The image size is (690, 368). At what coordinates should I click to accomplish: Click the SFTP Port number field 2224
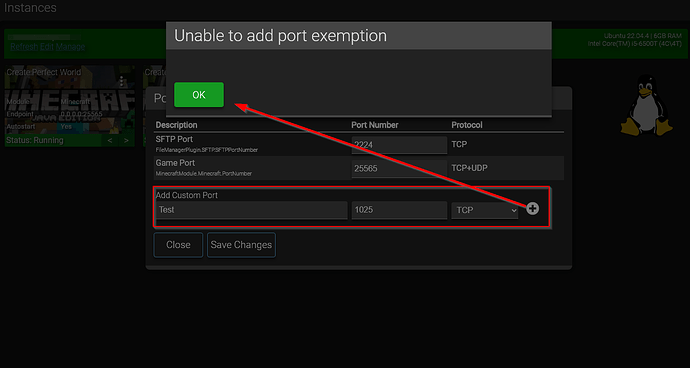(x=399, y=145)
